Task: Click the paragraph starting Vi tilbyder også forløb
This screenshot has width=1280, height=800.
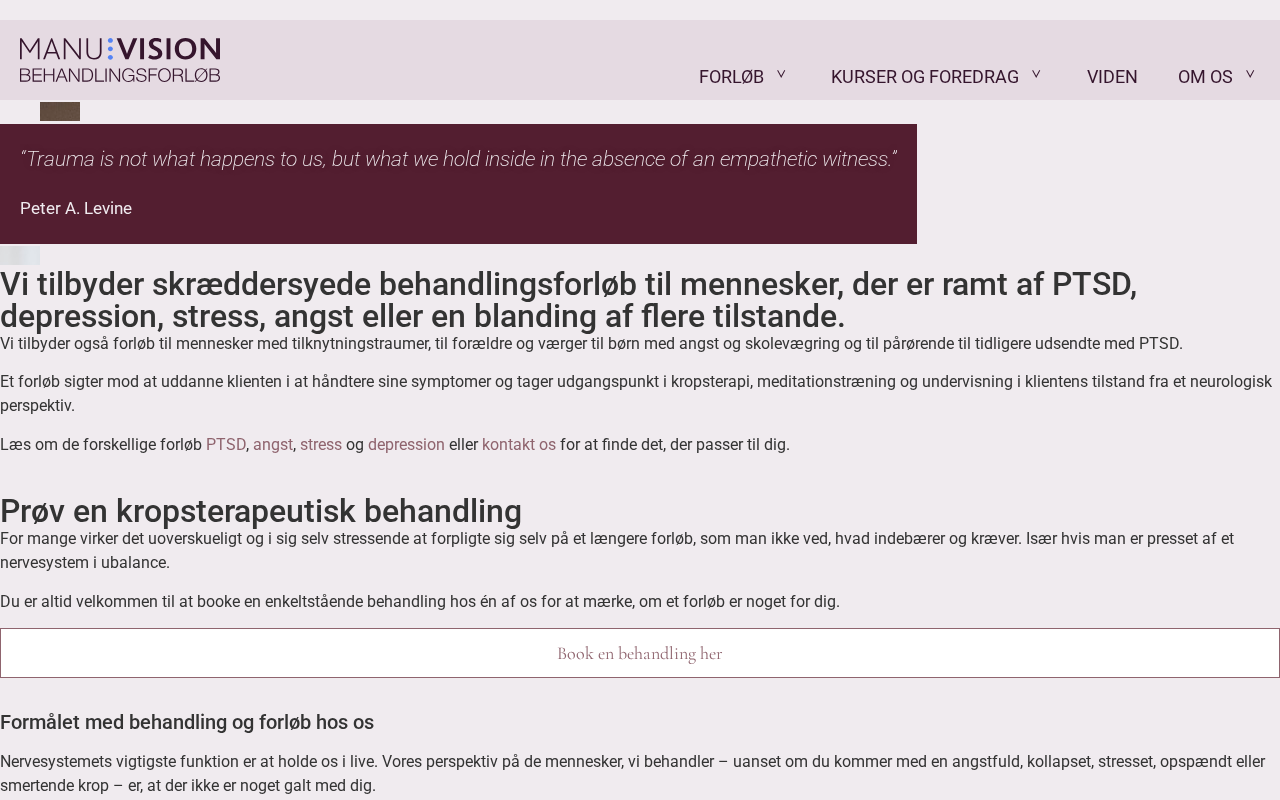Action: pos(591,344)
